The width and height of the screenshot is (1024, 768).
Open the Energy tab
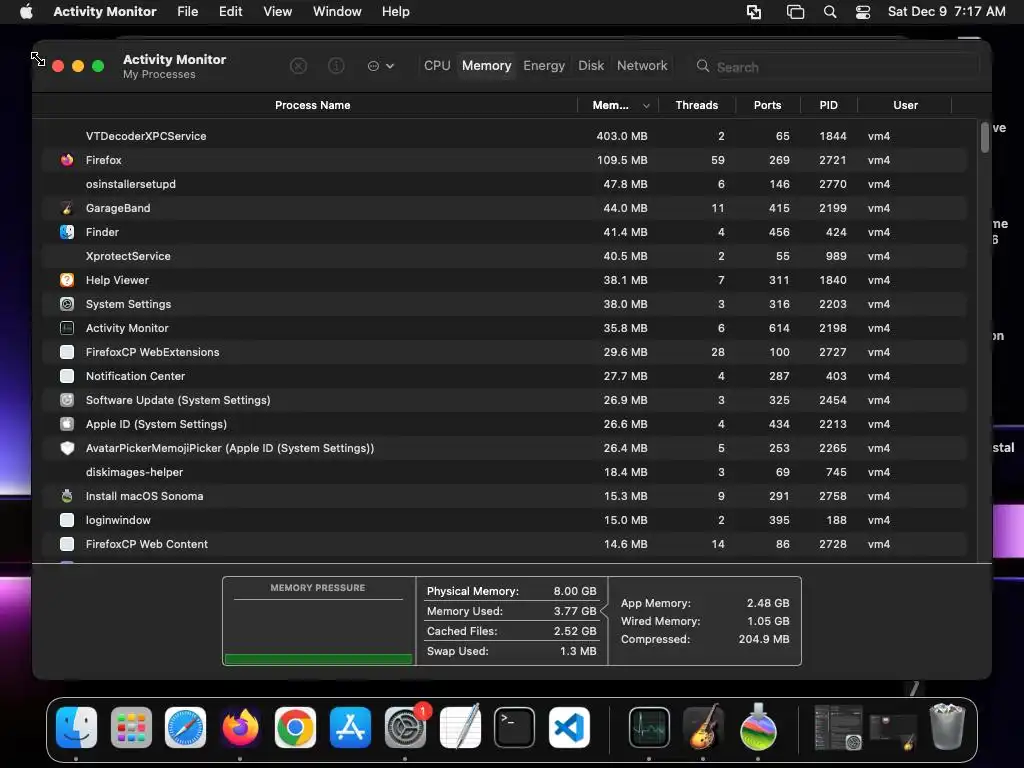544,65
